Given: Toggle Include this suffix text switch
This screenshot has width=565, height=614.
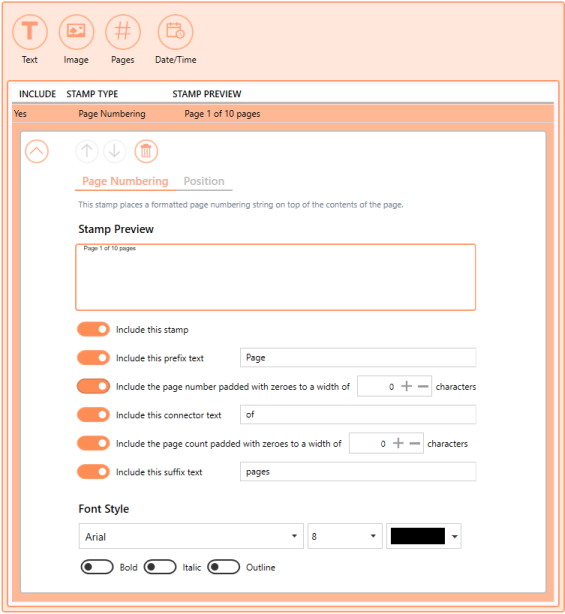Looking at the screenshot, I should click(93, 472).
